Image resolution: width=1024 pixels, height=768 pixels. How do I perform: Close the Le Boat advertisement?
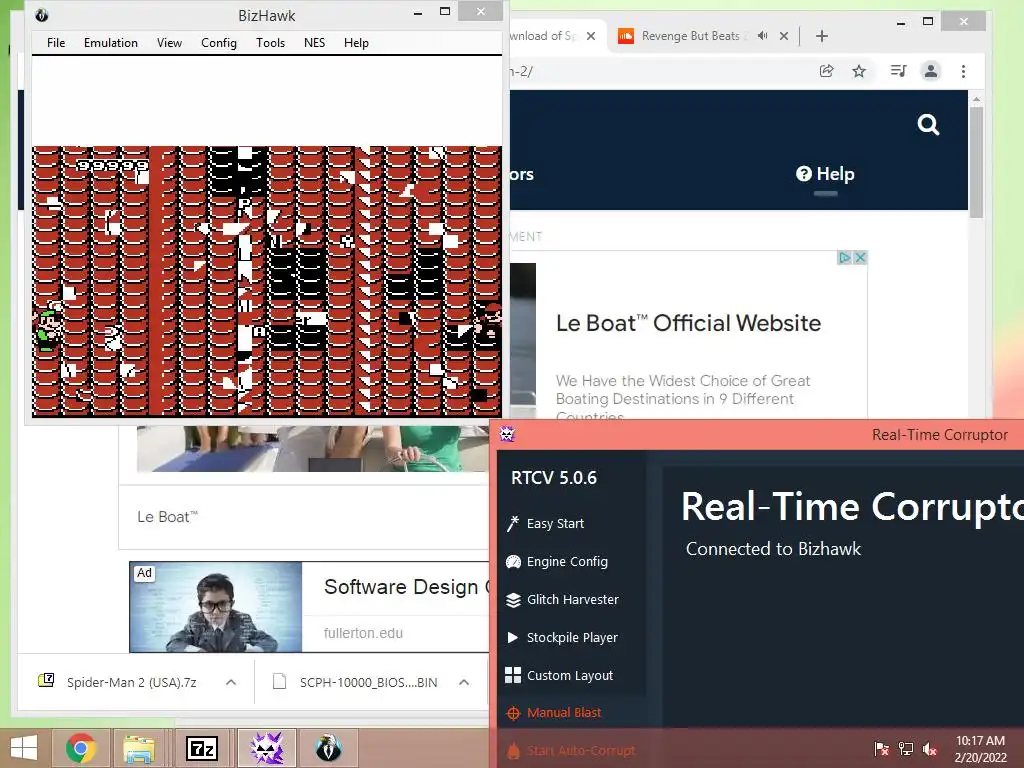pyautogui.click(x=860, y=257)
